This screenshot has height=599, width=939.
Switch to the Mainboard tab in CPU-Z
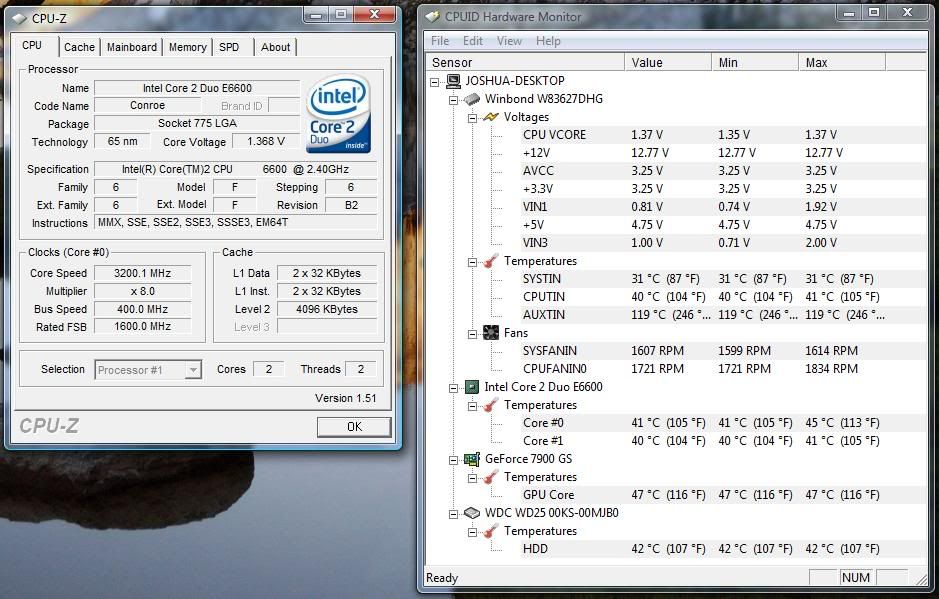pos(132,47)
